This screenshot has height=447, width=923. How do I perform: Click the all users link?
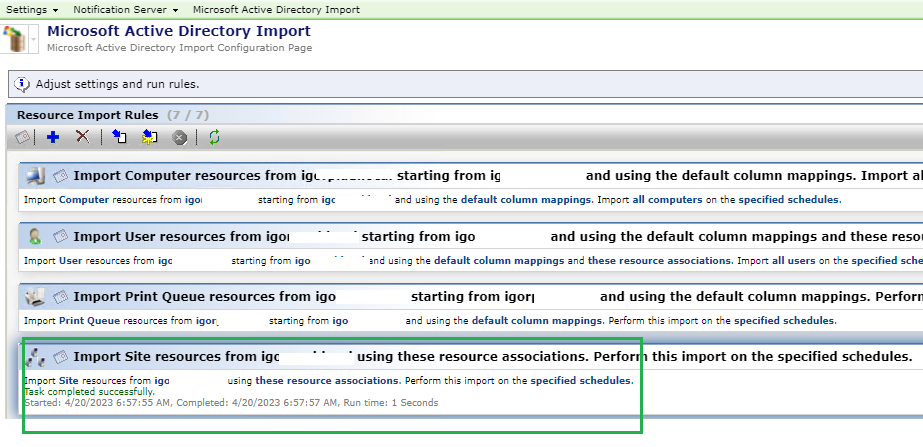793,260
